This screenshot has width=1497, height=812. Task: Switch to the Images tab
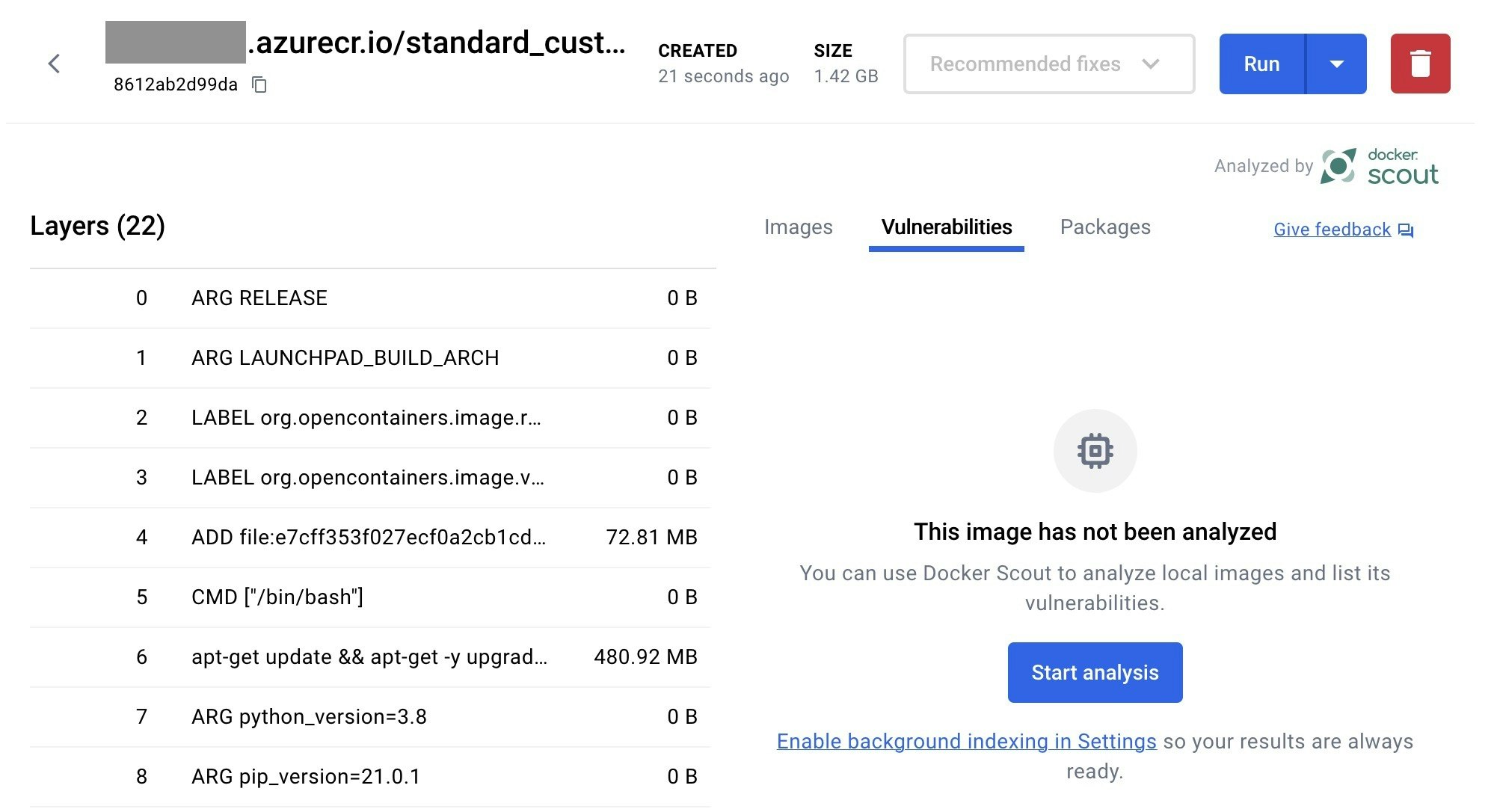tap(798, 227)
